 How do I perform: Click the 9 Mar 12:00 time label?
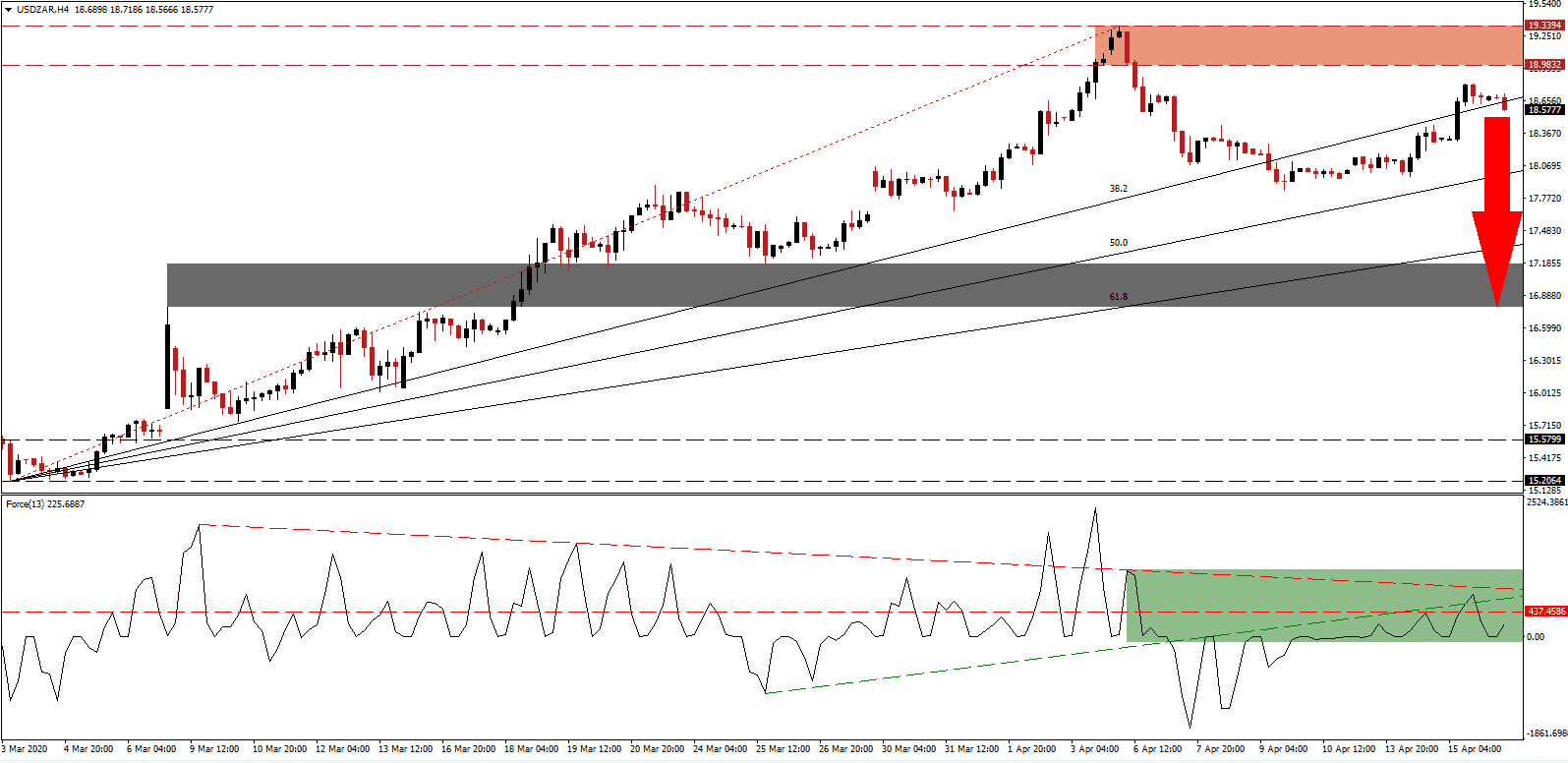(x=212, y=749)
